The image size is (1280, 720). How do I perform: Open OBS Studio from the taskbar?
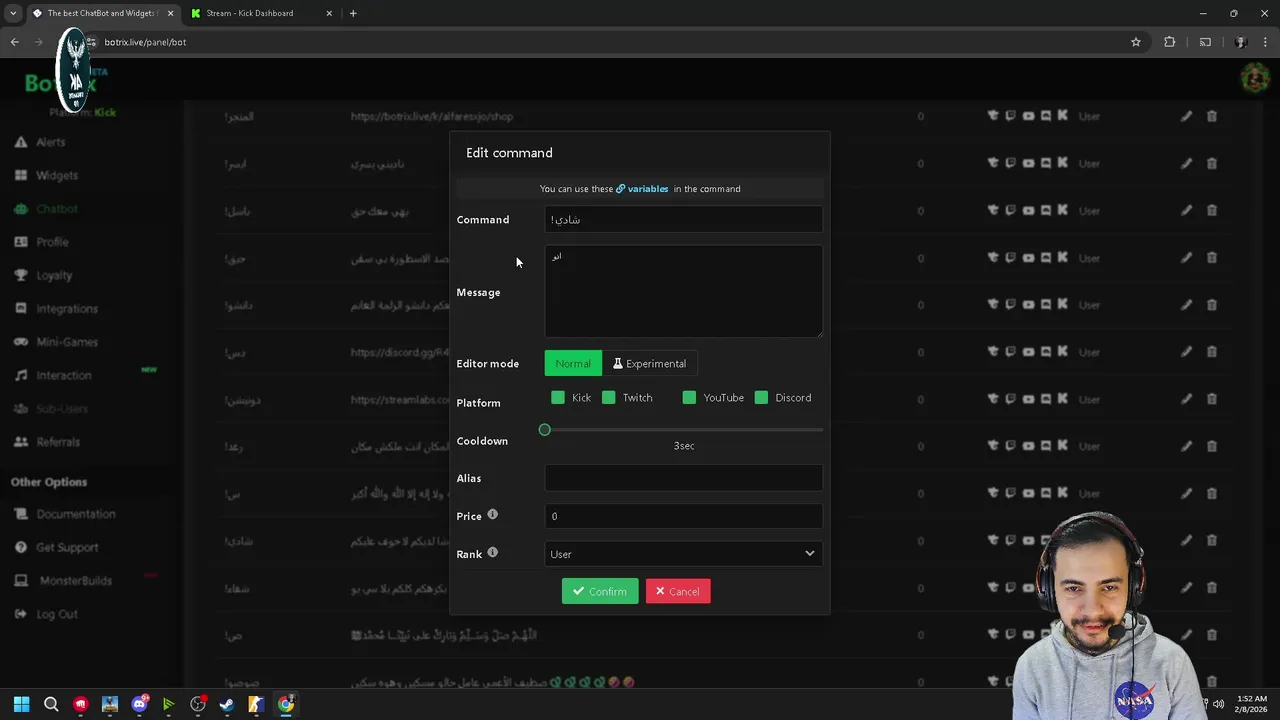[197, 704]
